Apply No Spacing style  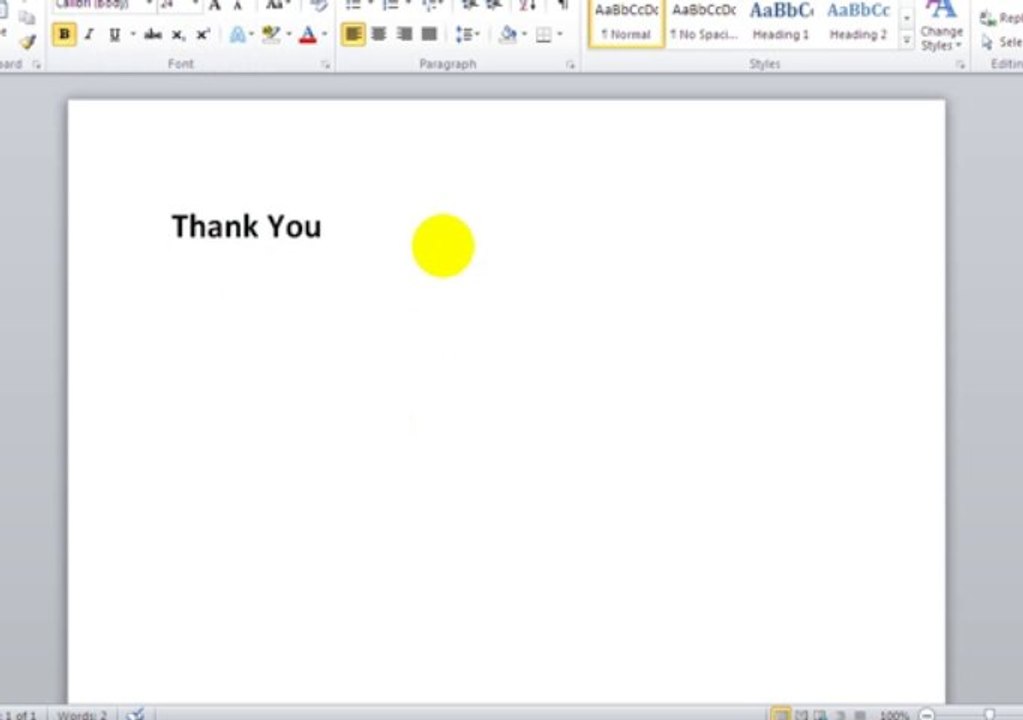point(704,23)
